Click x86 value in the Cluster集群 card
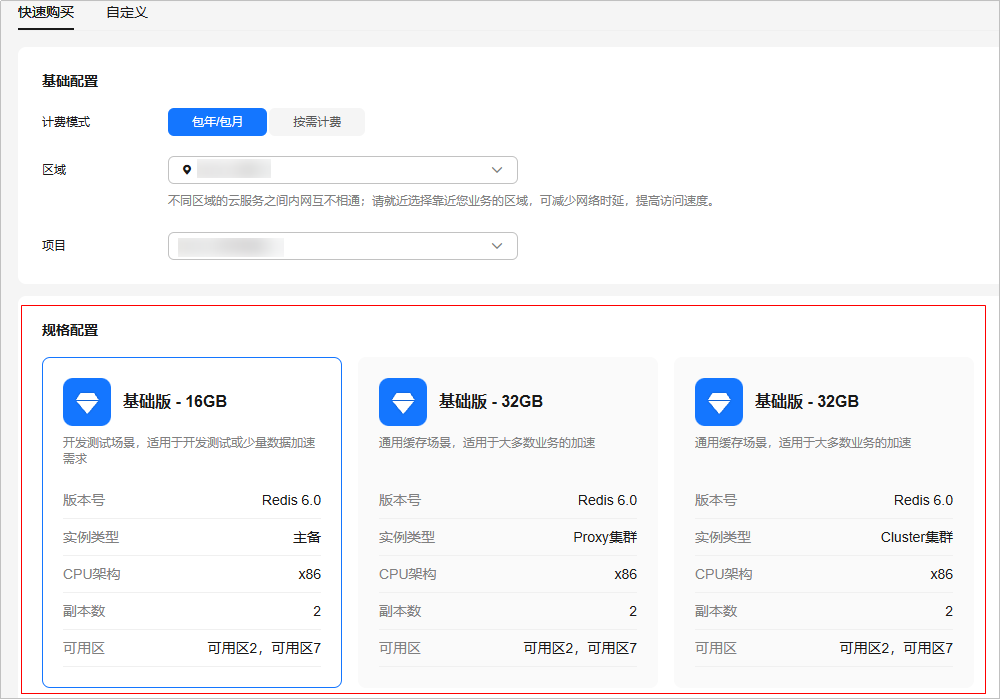 [941, 574]
